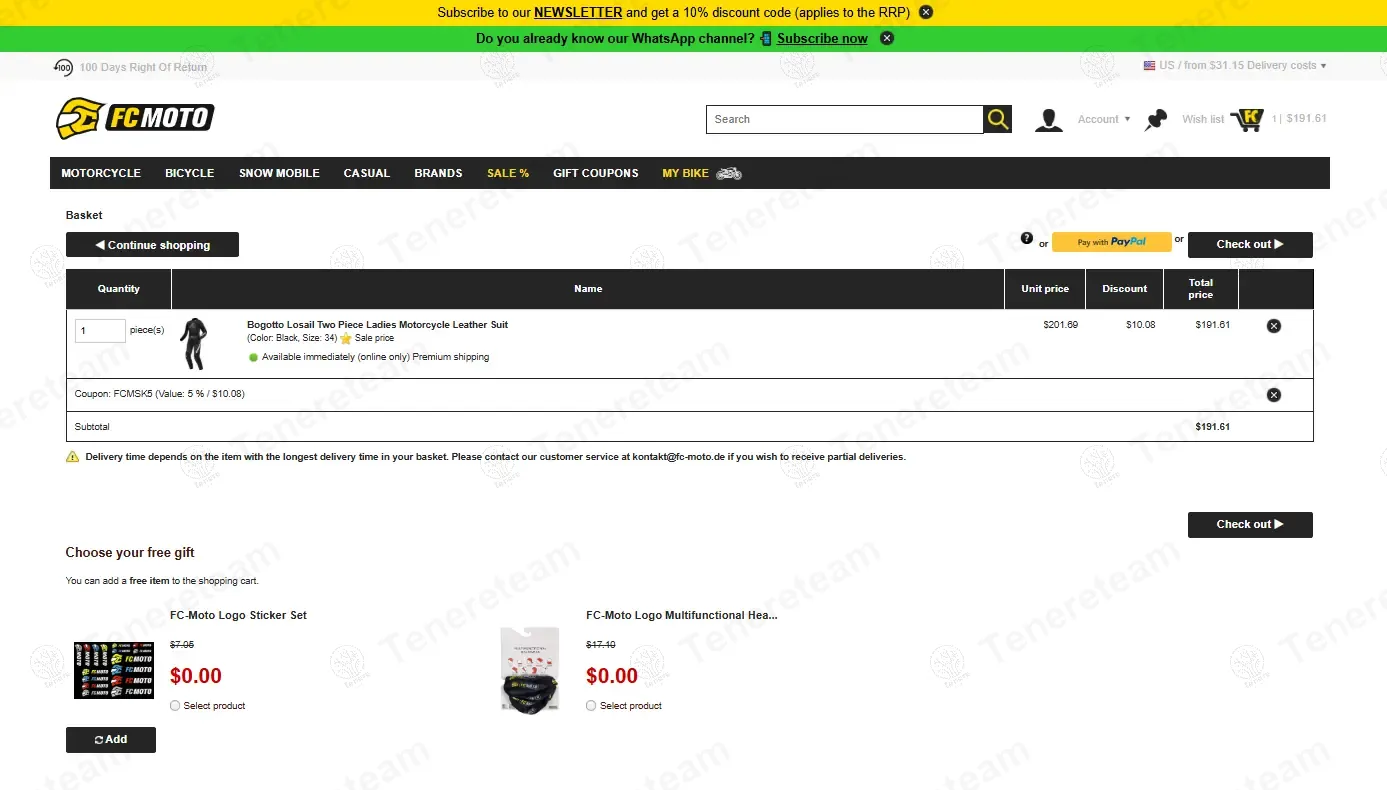The width and height of the screenshot is (1387, 790).
Task: Open the US delivery country selector
Action: [x=1235, y=65]
